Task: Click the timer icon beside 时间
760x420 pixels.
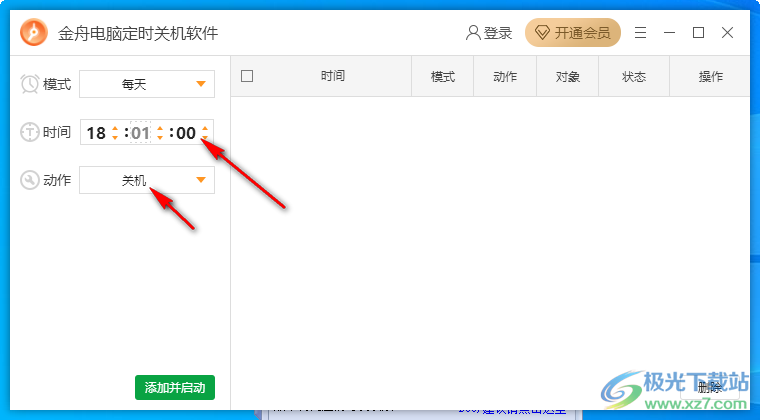Action: 30,132
